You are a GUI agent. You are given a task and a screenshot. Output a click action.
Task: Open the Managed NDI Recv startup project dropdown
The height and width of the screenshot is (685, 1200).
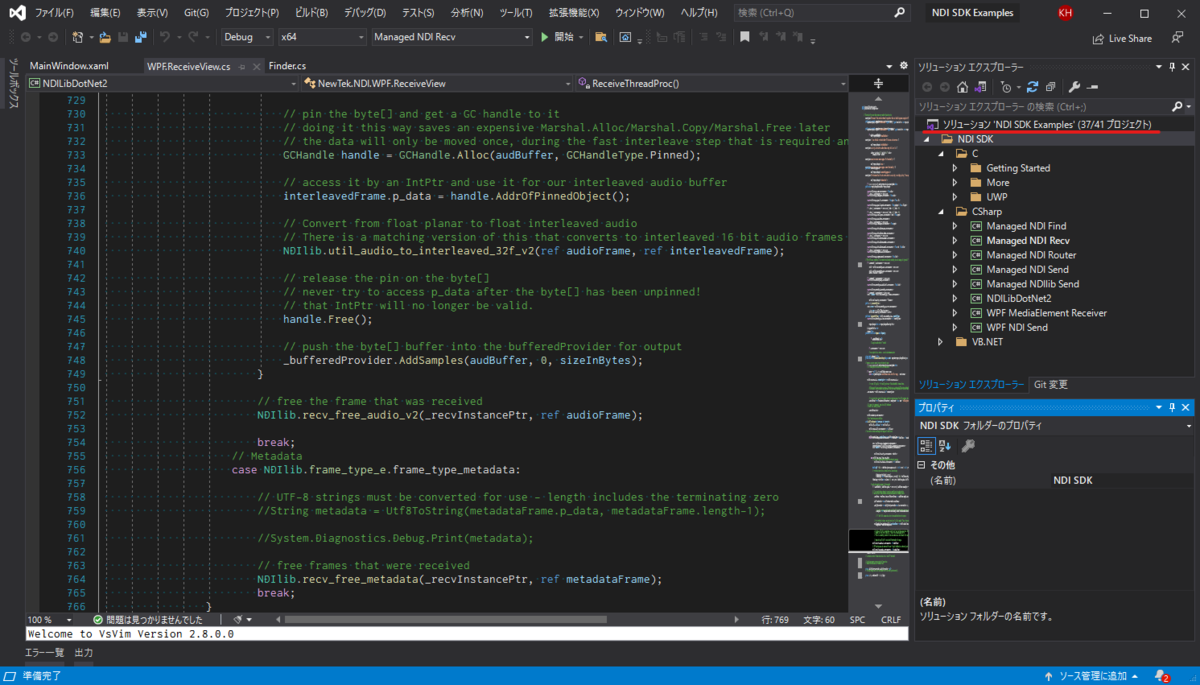click(x=451, y=37)
